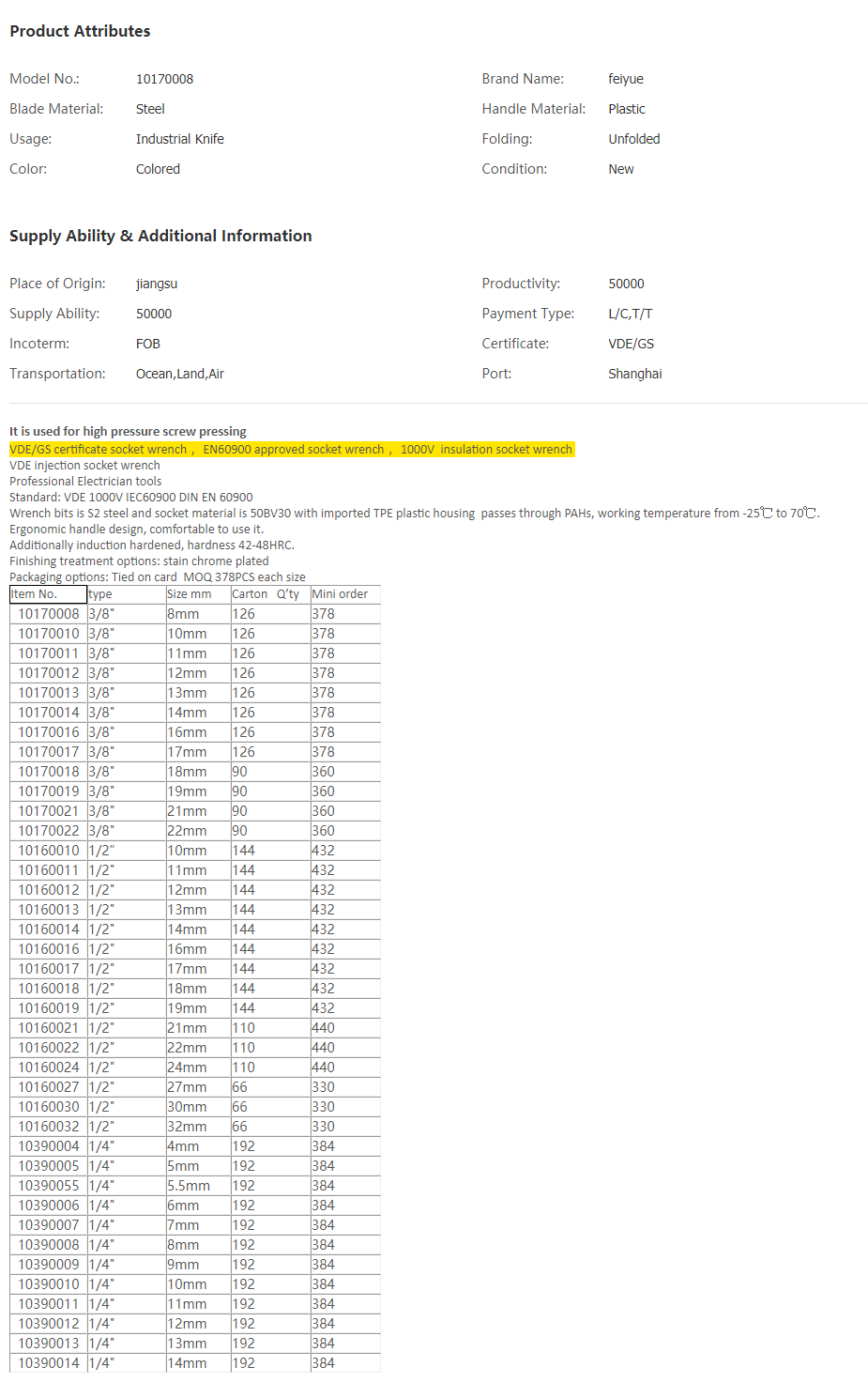This screenshot has width=868, height=1398.
Task: Select the Item No. table header cell
Action: click(x=48, y=594)
